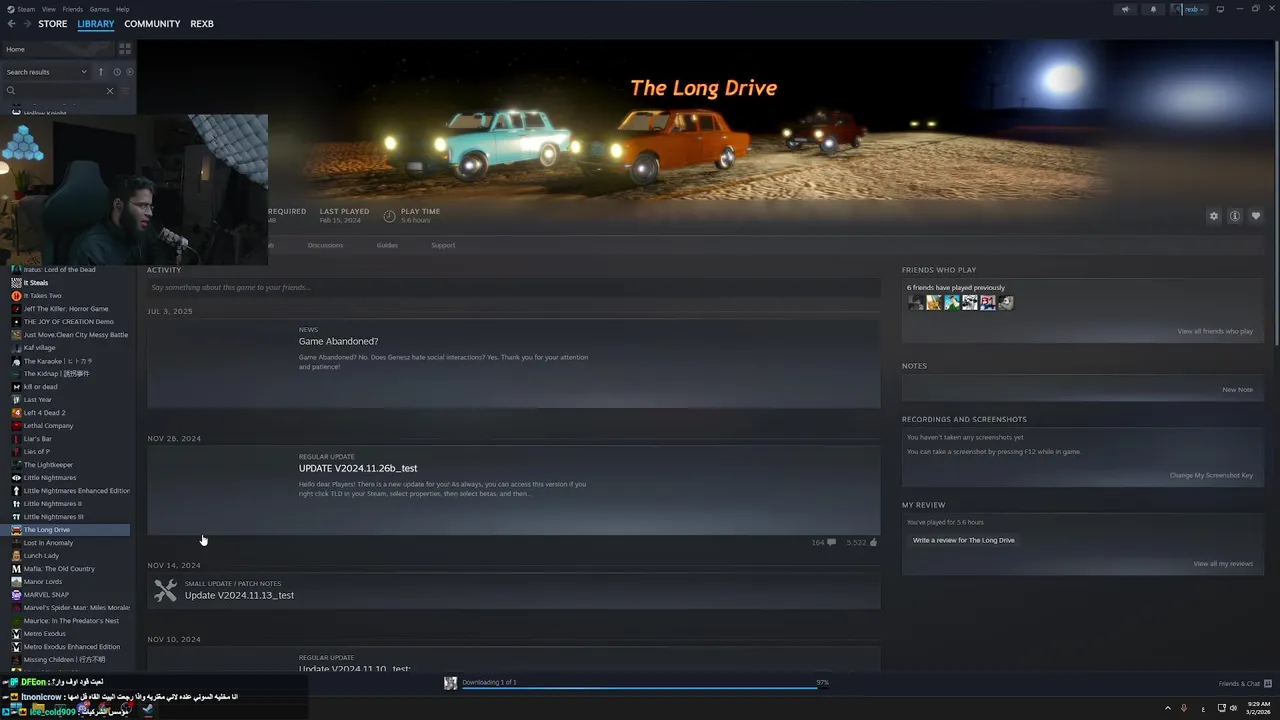Viewport: 1280px width, 720px height.
Task: Open the game settings gear icon
Action: 1214,216
